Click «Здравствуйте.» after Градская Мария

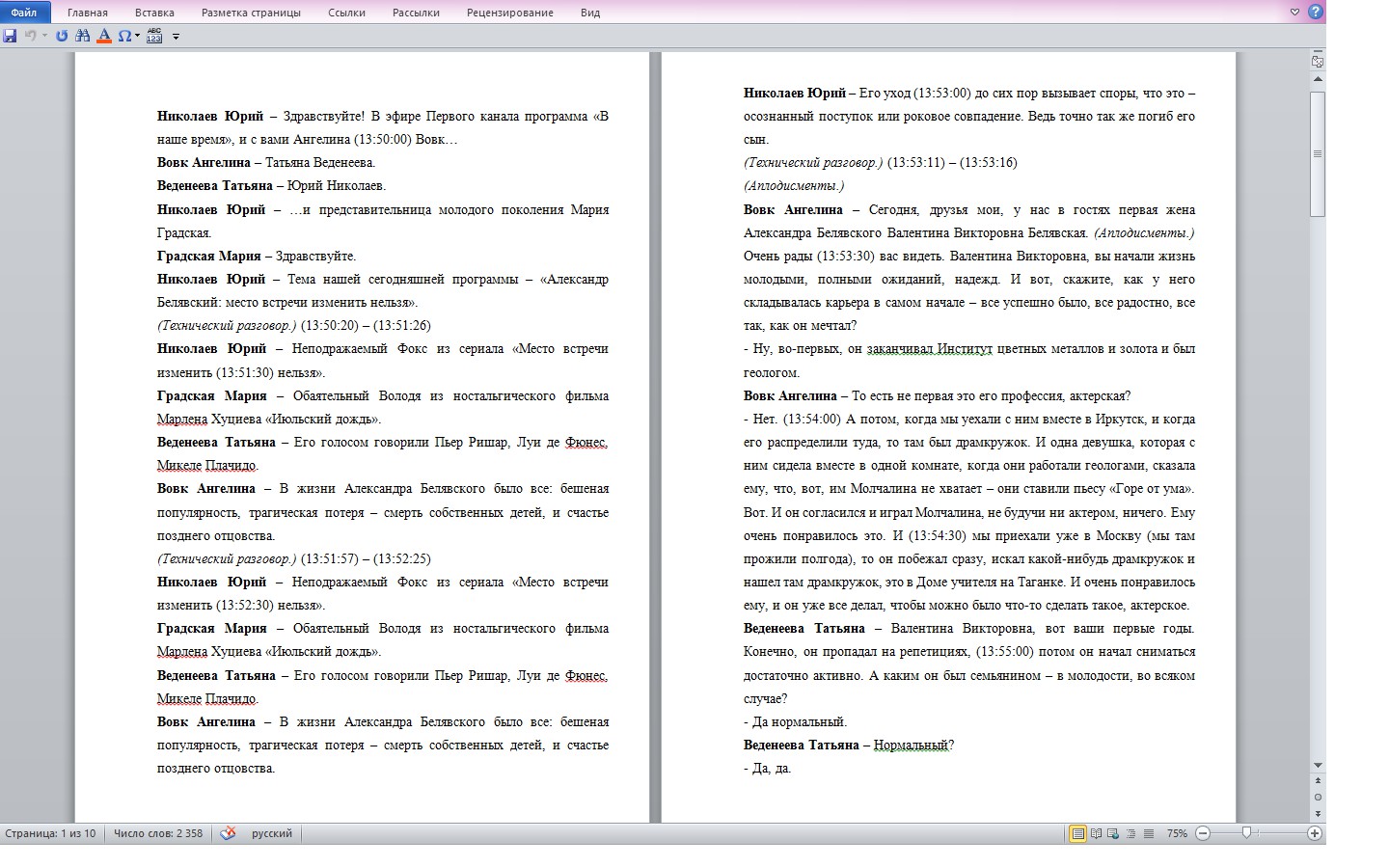click(x=316, y=257)
